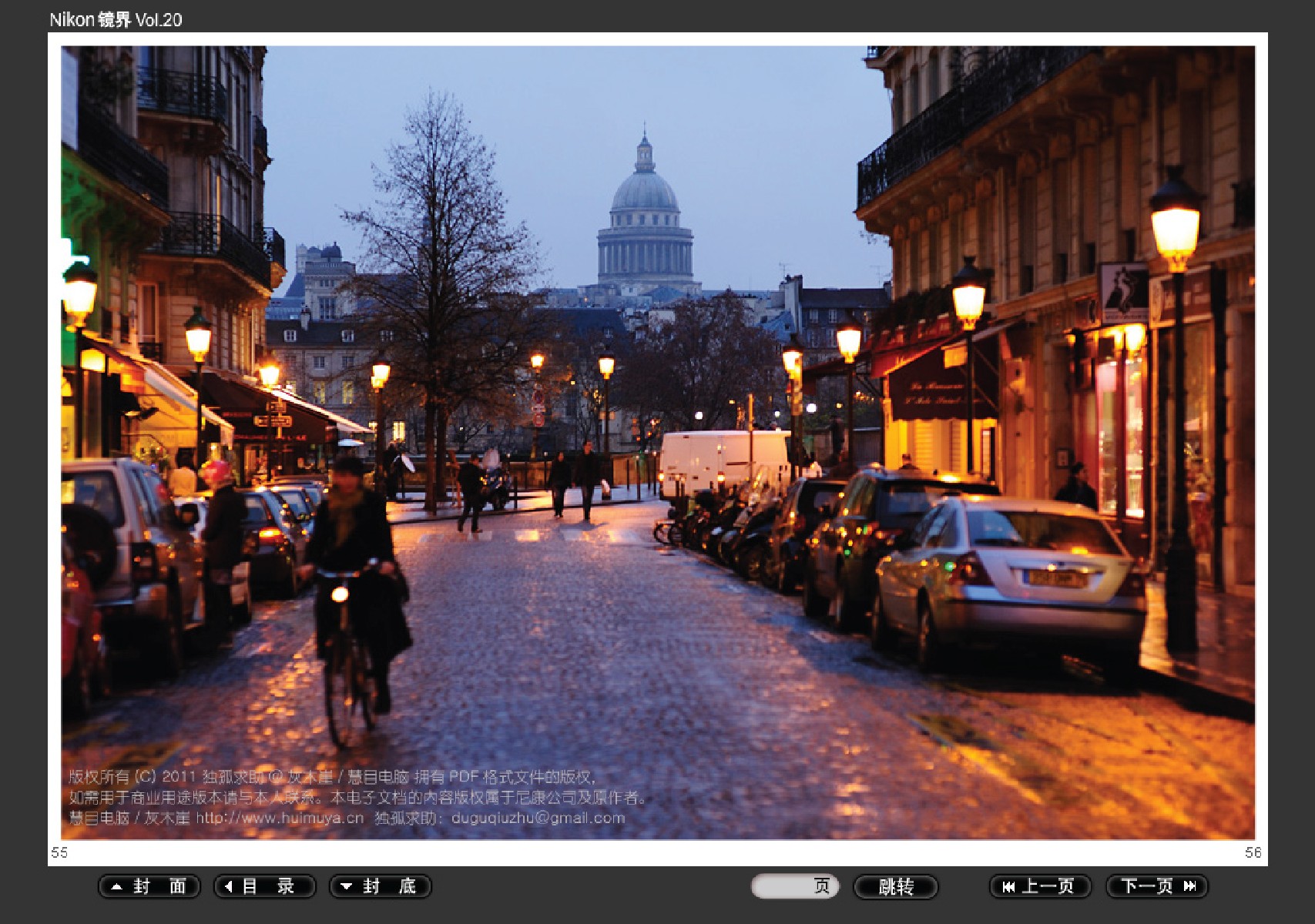Go to the front cover (封面)
The width and height of the screenshot is (1315, 924).
coord(149,886)
